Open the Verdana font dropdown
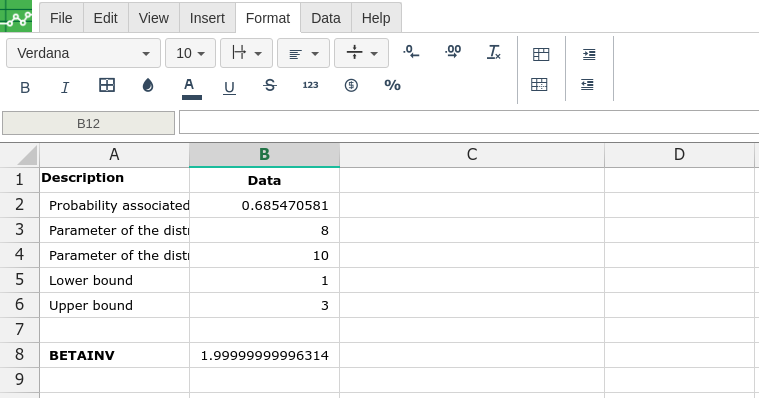 [83, 53]
